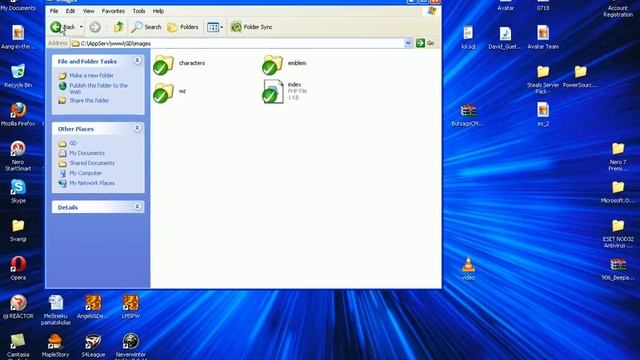Viewport: 640px width, 360px height.
Task: Select Skype desktop shortcut
Action: click(x=18, y=191)
